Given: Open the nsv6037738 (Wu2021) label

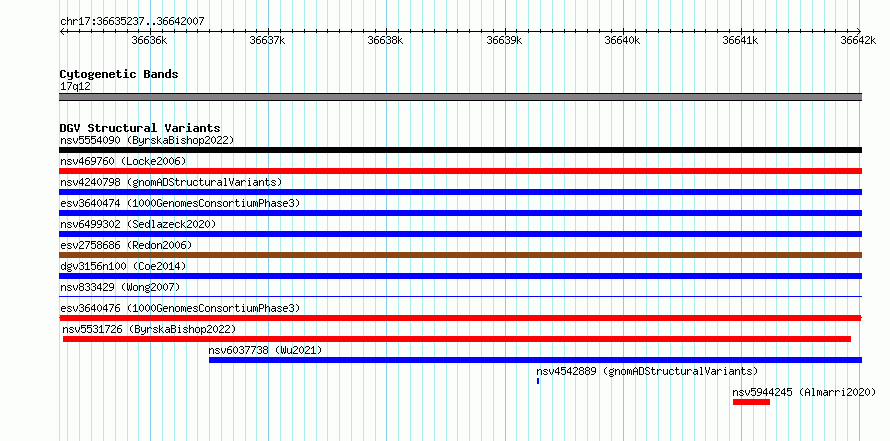Looking at the screenshot, I should pyautogui.click(x=266, y=350).
